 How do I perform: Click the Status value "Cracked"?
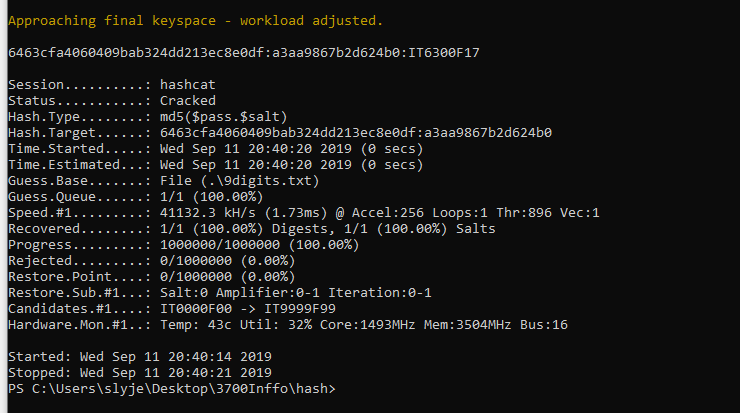click(187, 100)
